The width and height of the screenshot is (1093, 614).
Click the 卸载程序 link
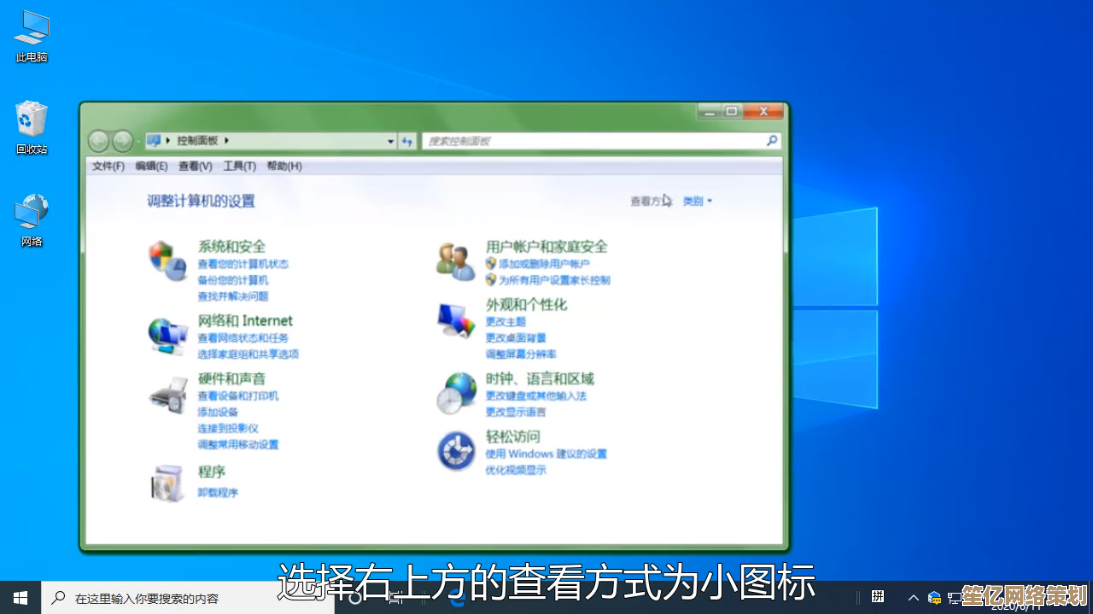pyautogui.click(x=221, y=494)
